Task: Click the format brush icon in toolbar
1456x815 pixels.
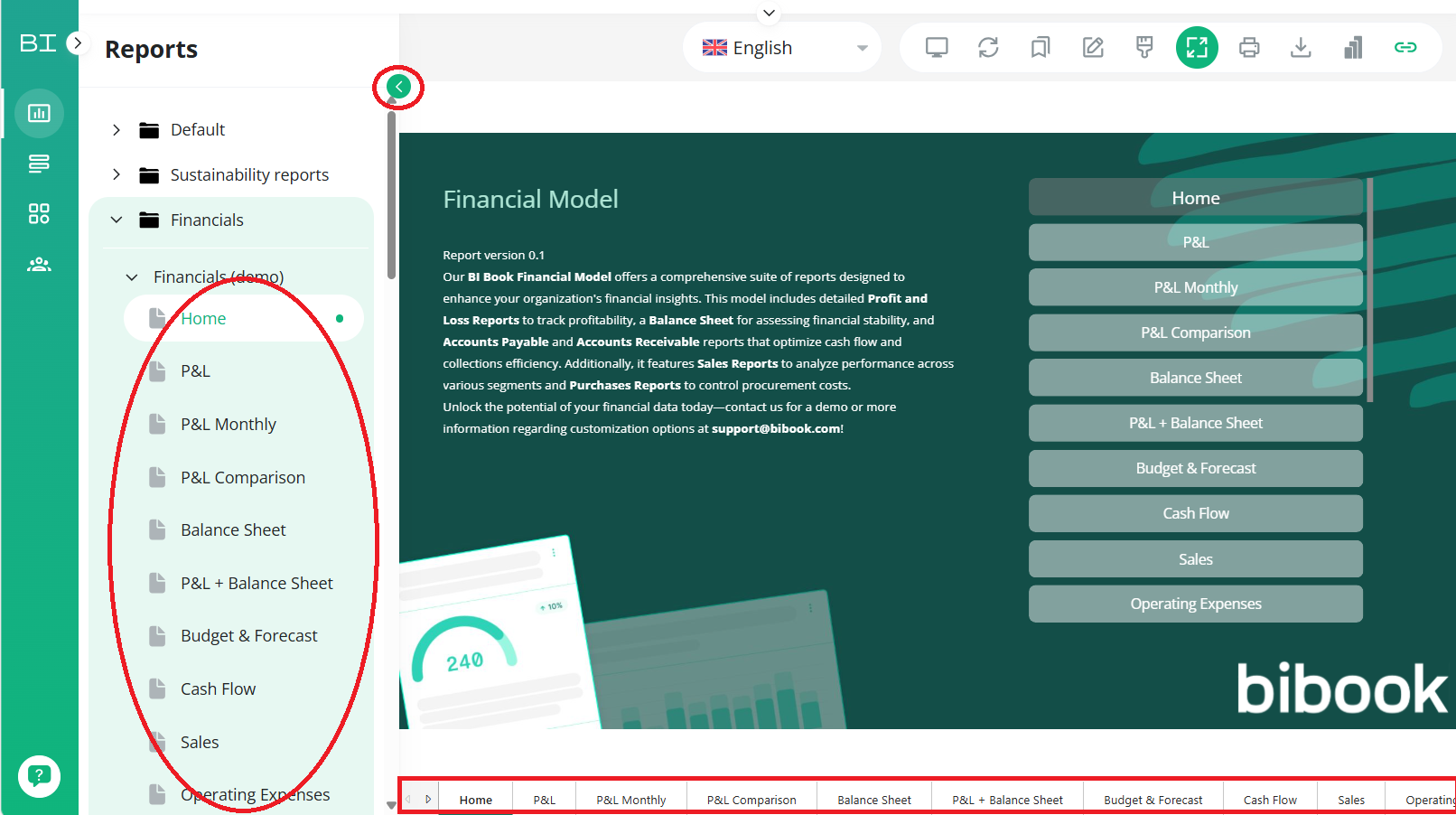Action: pos(1144,47)
